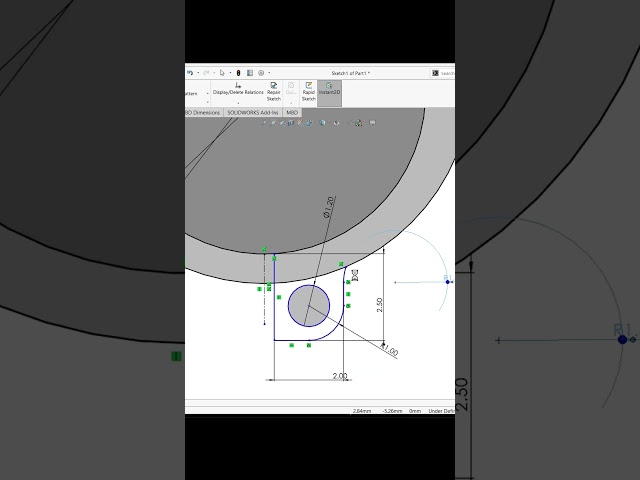640x480 pixels.
Task: Select the 2.00 horizontal dimension
Action: point(340,376)
